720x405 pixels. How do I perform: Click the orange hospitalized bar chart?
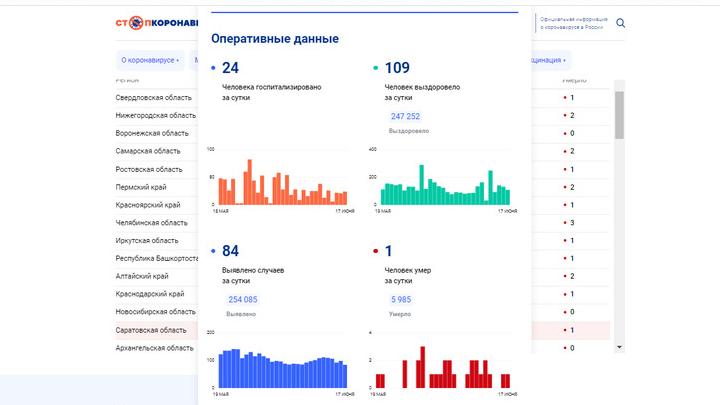click(283, 181)
